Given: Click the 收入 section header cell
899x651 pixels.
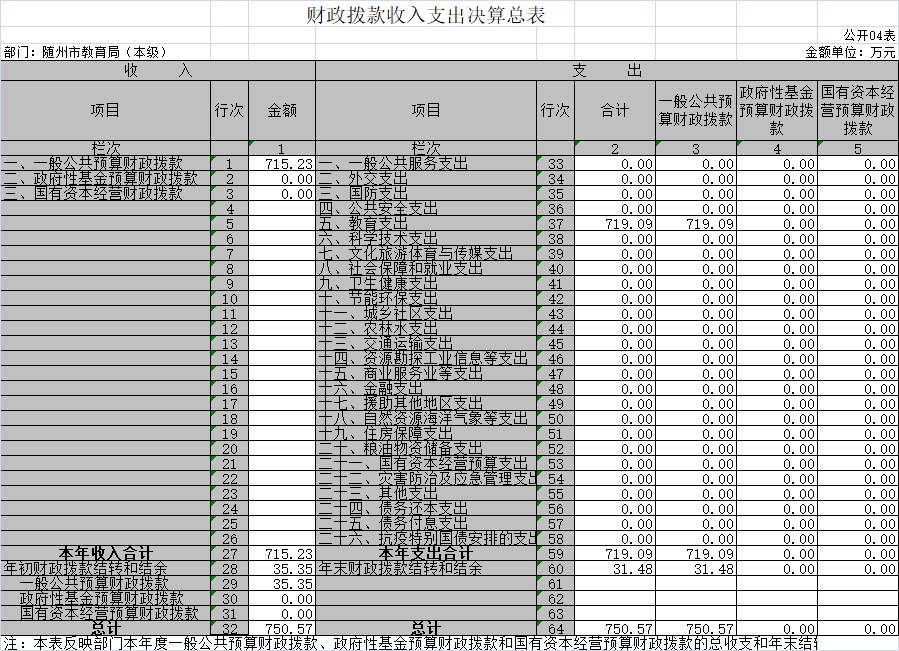Looking at the screenshot, I should point(157,71).
